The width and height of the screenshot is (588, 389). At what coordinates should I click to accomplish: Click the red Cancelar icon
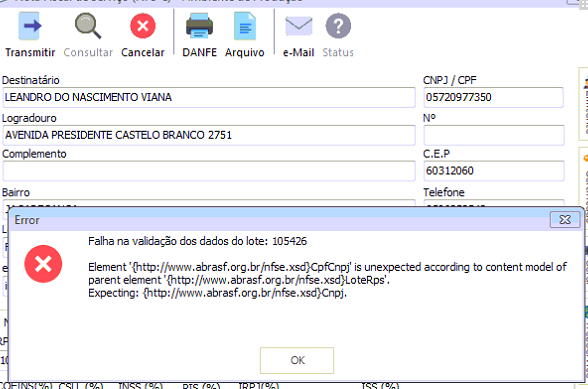(143, 26)
